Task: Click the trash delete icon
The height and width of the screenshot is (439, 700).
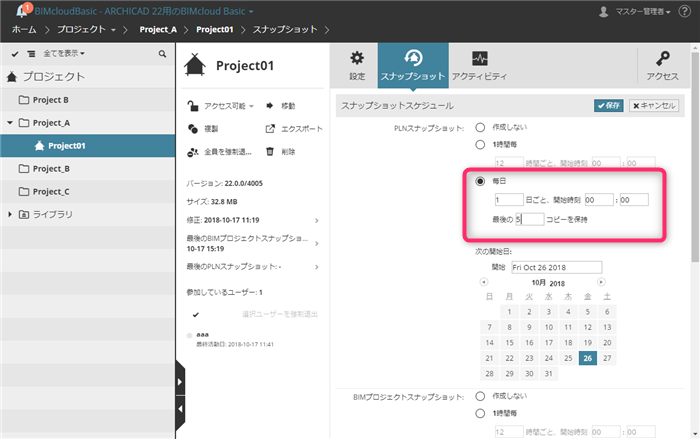Action: (x=270, y=151)
